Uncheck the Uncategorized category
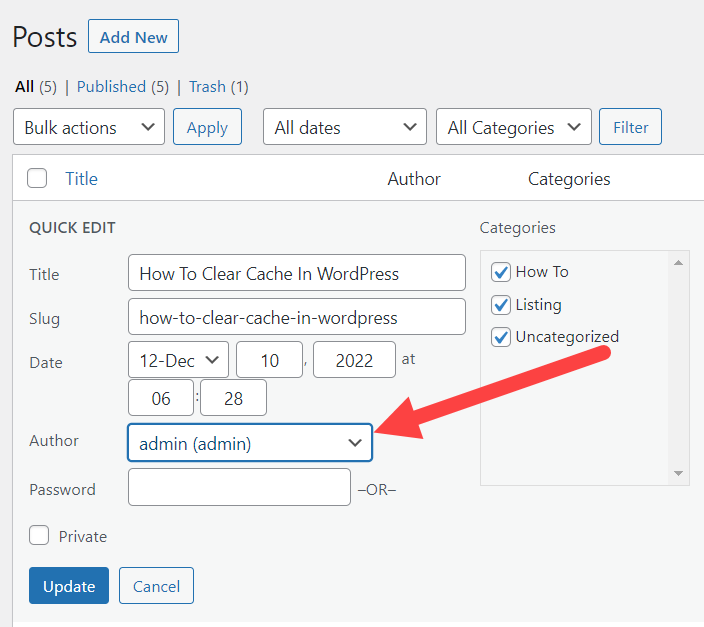Screen dimensions: 704x627 [x=501, y=337]
